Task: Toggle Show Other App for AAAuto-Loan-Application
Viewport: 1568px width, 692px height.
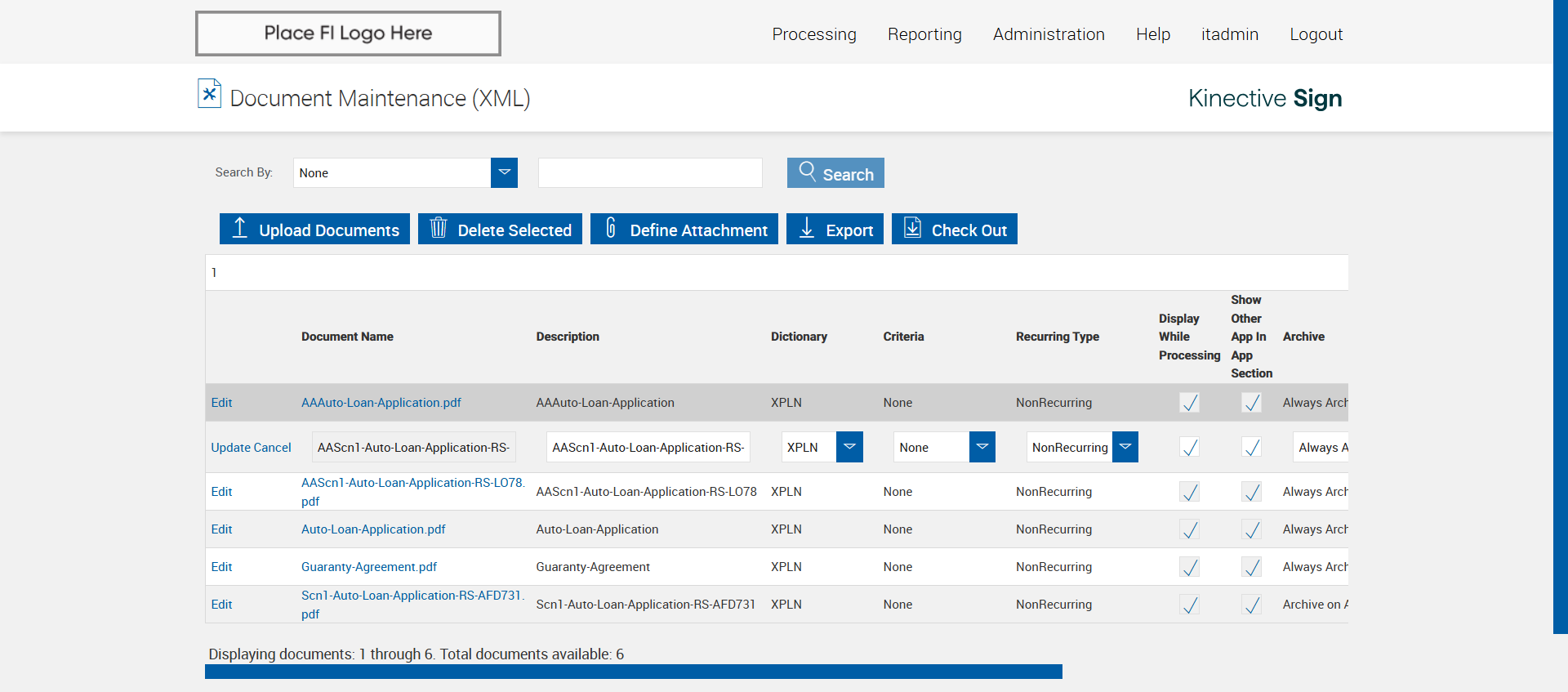Action: tap(1251, 403)
